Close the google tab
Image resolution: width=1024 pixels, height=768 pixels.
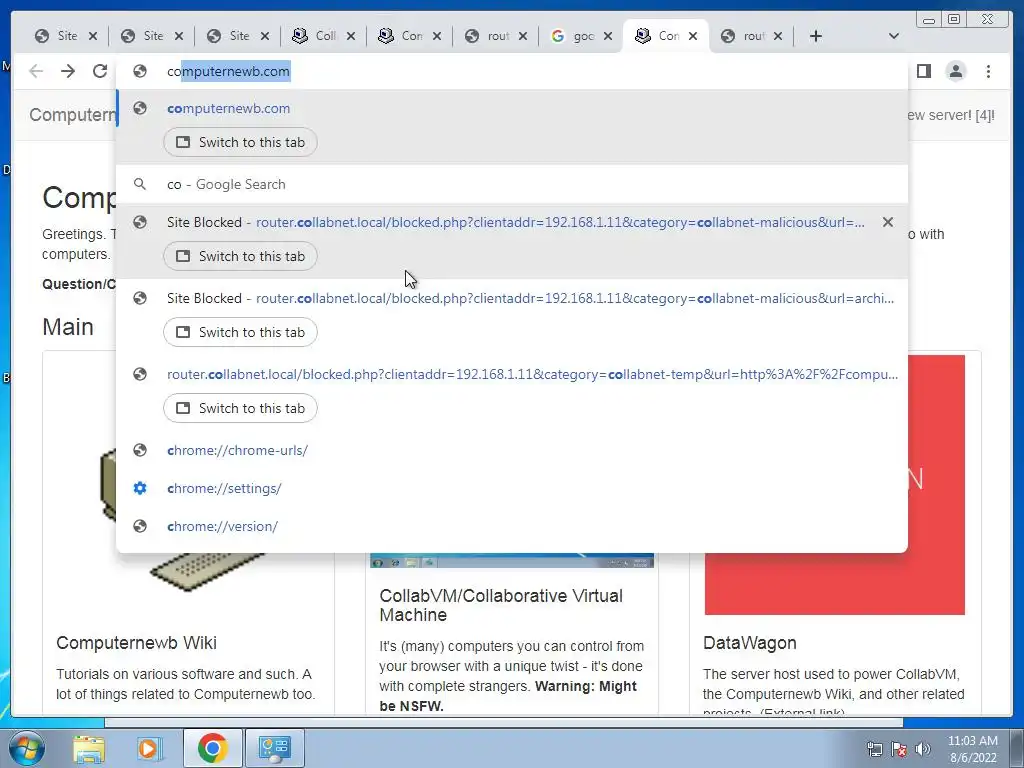click(x=608, y=36)
